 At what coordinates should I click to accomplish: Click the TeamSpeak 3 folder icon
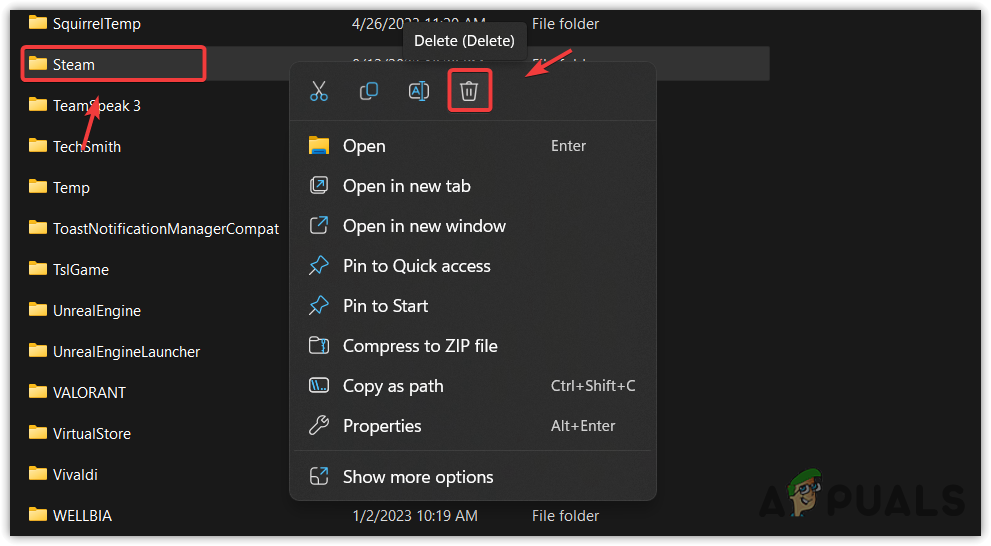click(38, 104)
